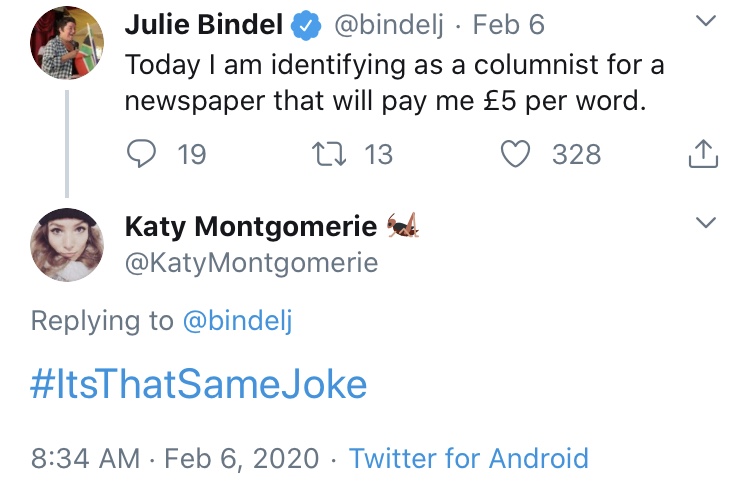Click the Twitter for Android source link
The height and width of the screenshot is (497, 750).
(x=469, y=458)
